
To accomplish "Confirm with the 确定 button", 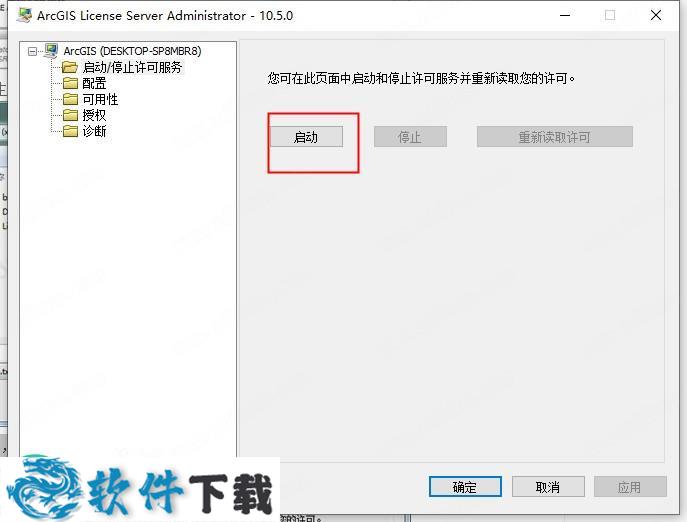I will [x=465, y=486].
